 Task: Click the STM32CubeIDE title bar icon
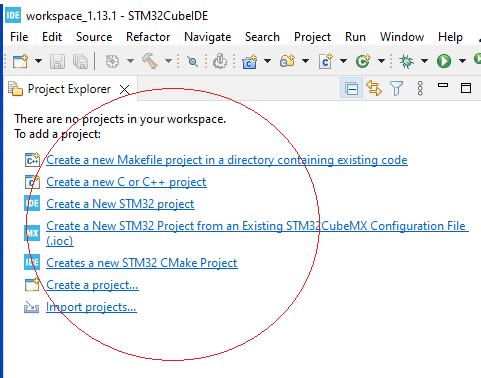pos(13,15)
